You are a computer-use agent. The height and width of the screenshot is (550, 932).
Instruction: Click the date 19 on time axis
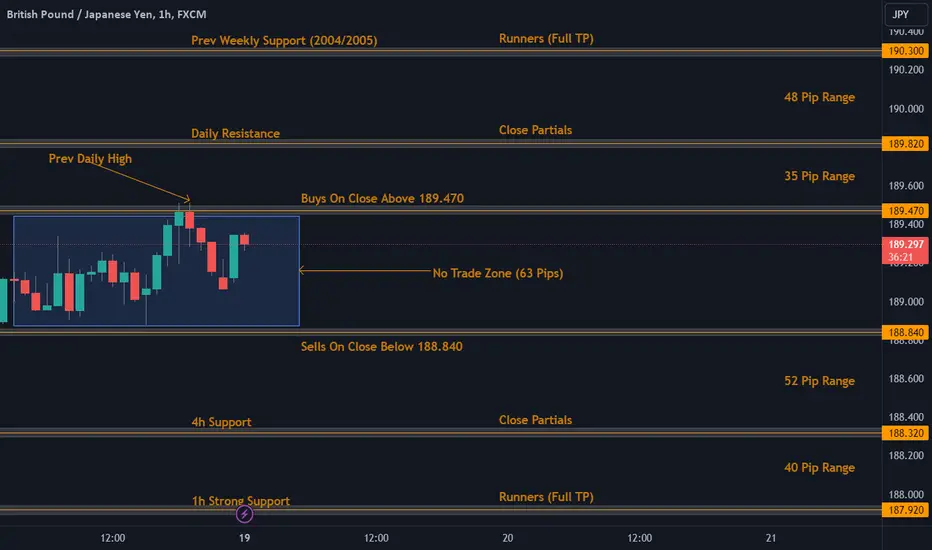245,537
